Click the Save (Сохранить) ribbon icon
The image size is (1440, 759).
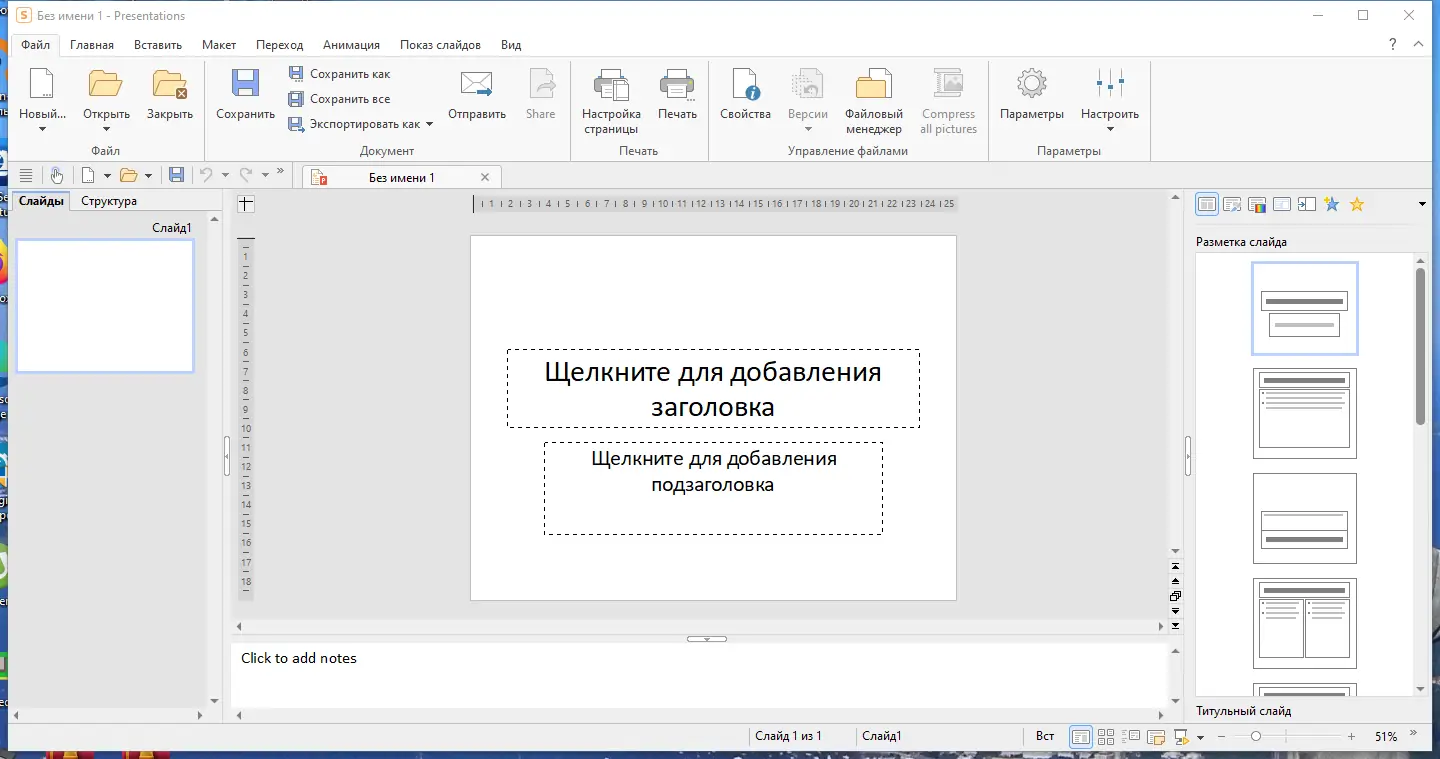tap(245, 85)
